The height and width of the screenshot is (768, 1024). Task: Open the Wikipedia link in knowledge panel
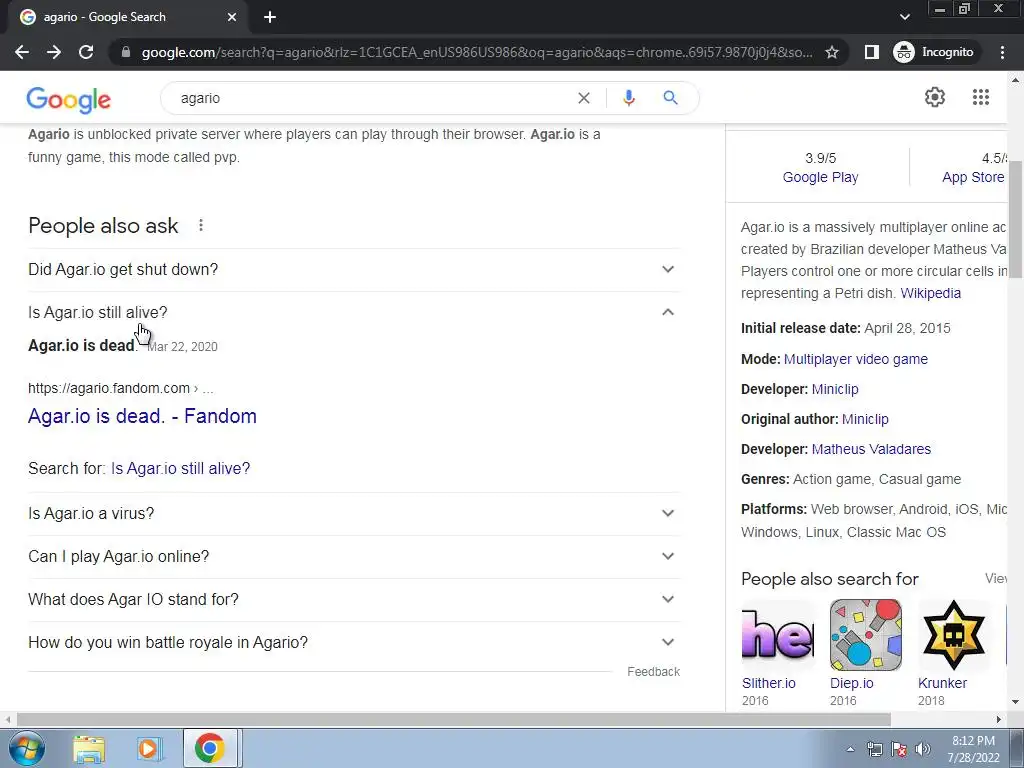click(x=931, y=293)
